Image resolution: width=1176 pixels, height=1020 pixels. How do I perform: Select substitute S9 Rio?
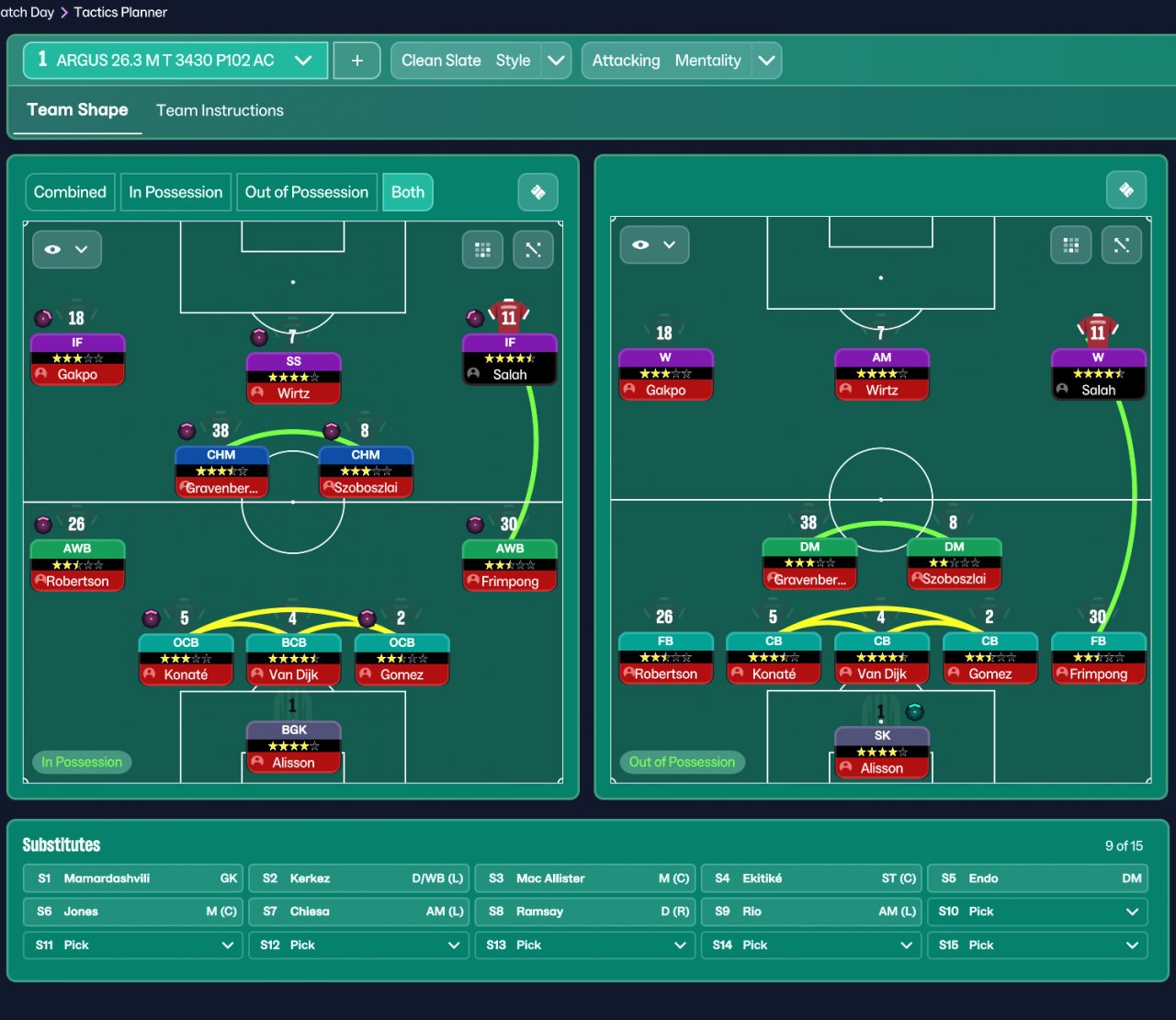point(811,912)
